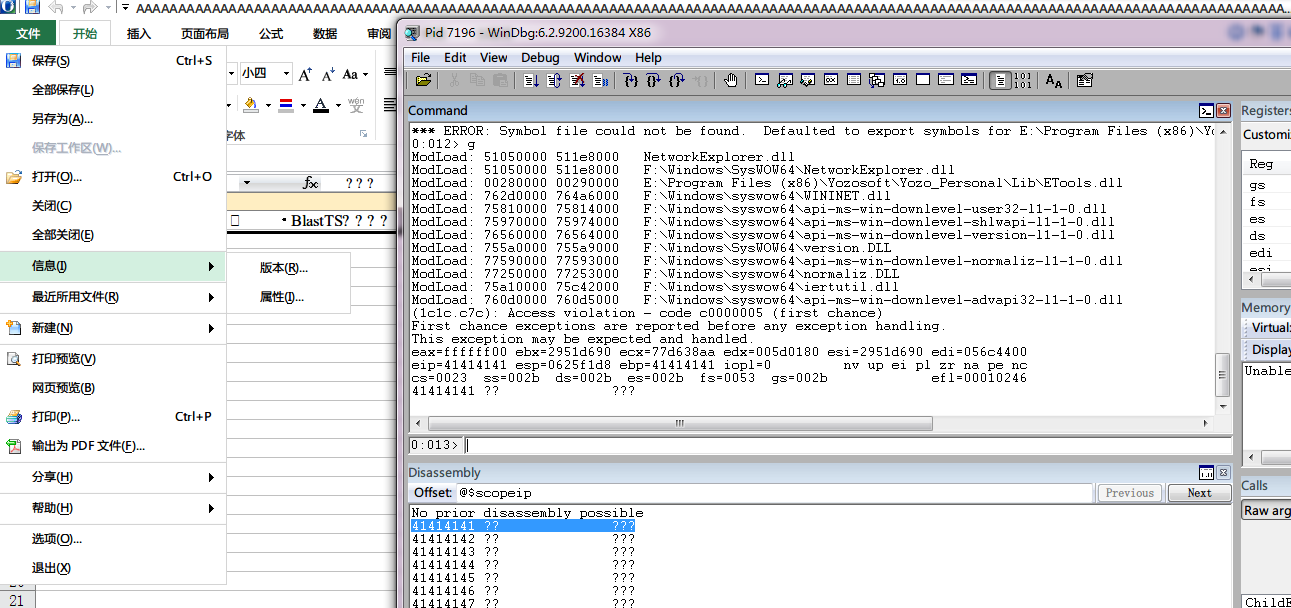Click the Font (AA) icon in WinDbg toolbar
1291x608 pixels.
1054,80
